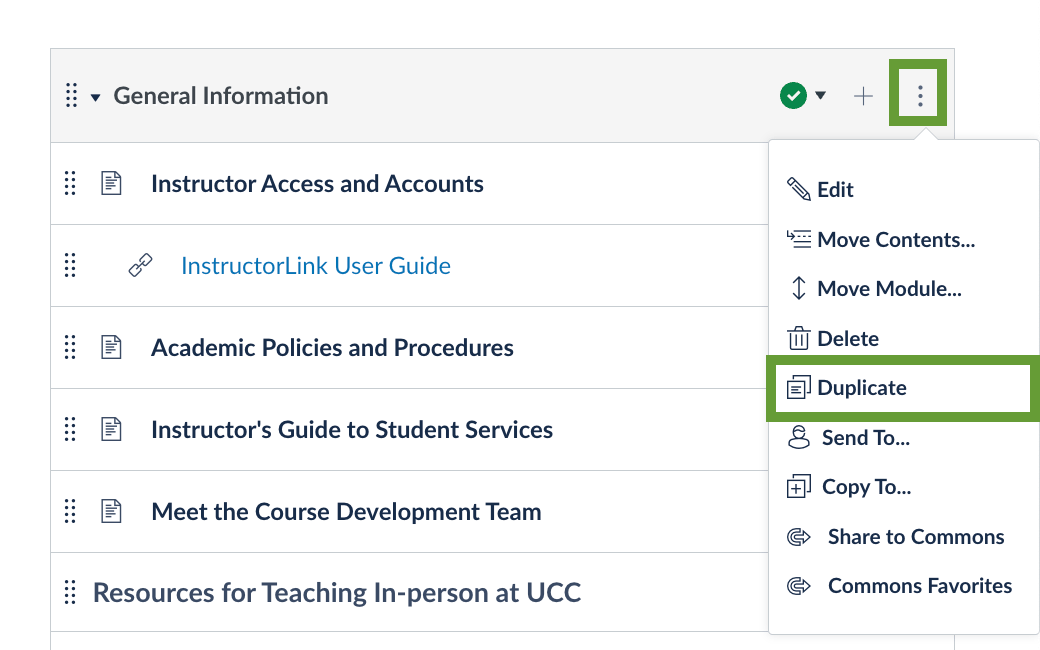
Task: Toggle the green published checkmark for General Information
Action: click(793, 96)
